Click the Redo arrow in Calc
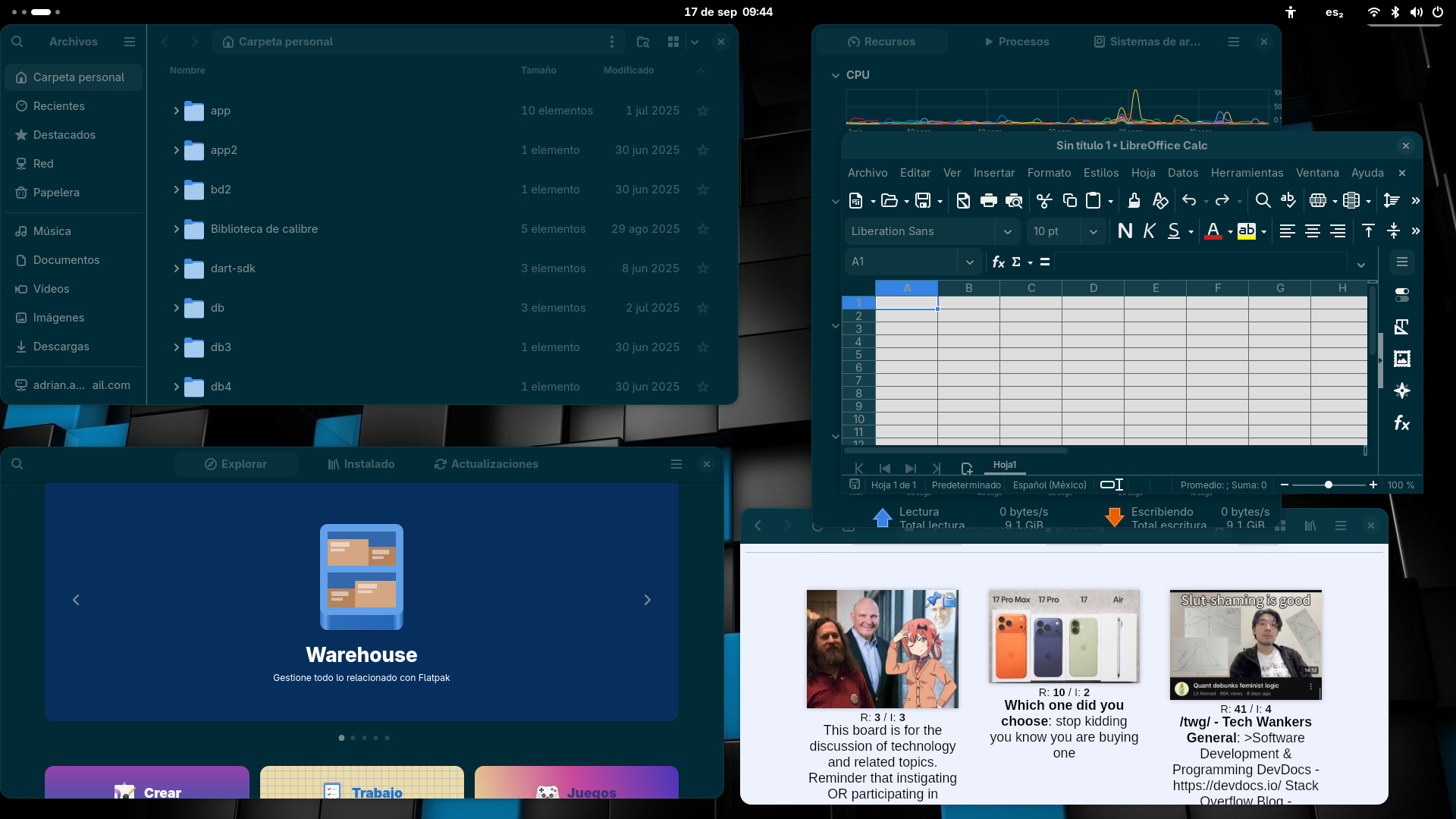Viewport: 1456px width, 819px height. pos(1222,201)
